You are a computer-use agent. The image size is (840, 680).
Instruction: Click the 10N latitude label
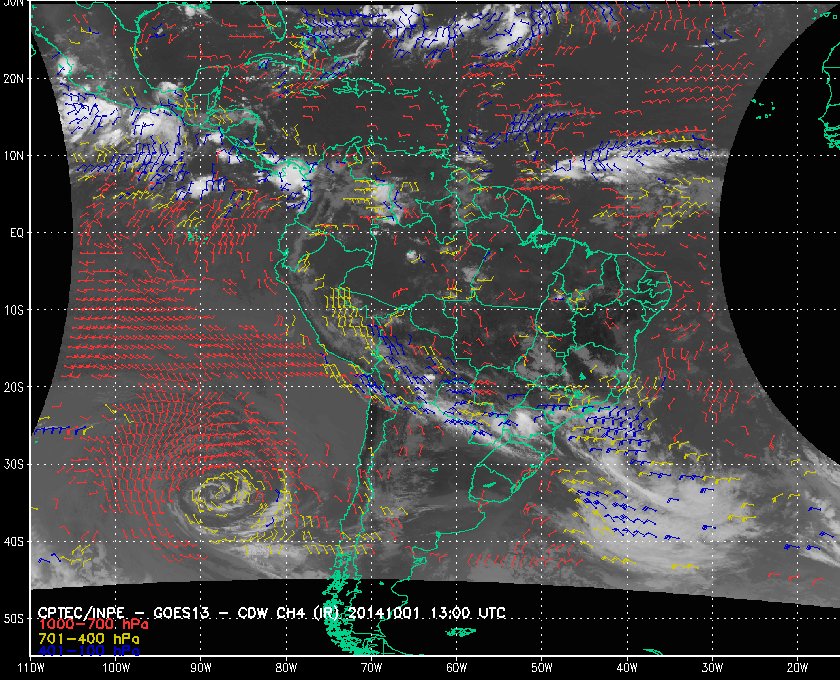(x=14, y=156)
